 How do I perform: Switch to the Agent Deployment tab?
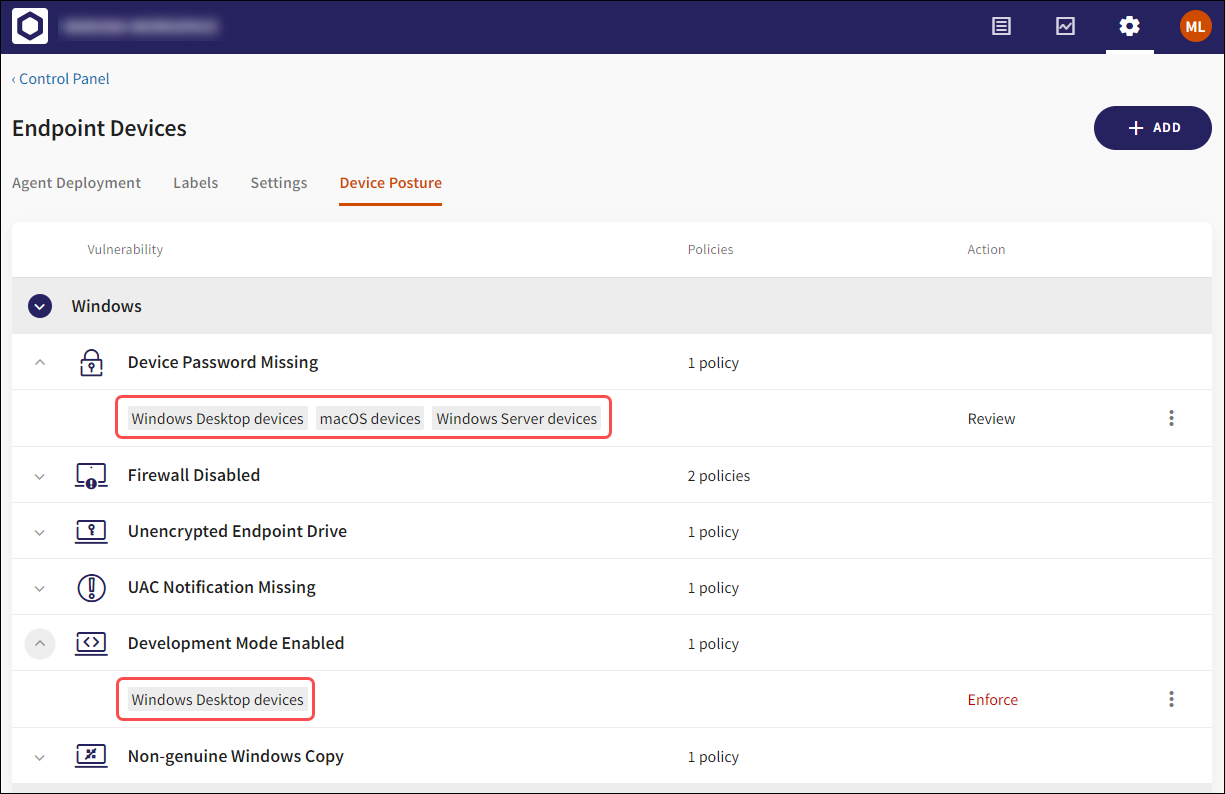point(76,183)
